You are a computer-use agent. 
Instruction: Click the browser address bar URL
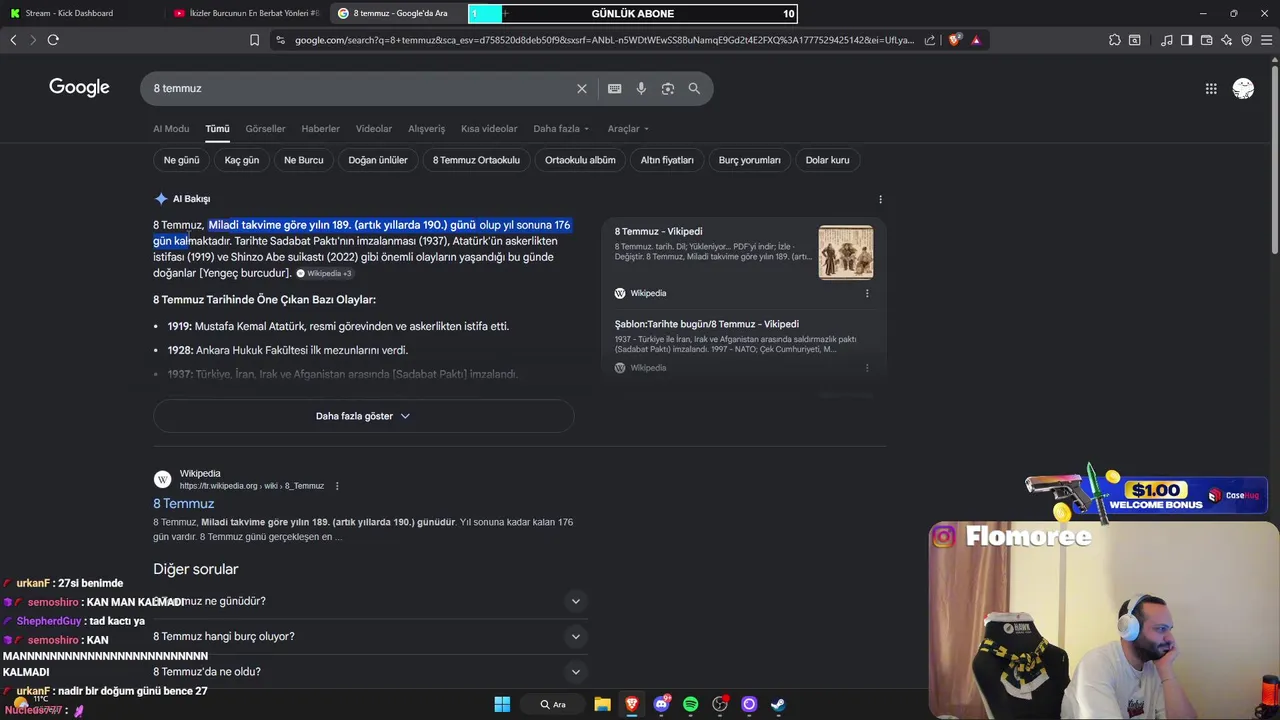click(x=603, y=40)
